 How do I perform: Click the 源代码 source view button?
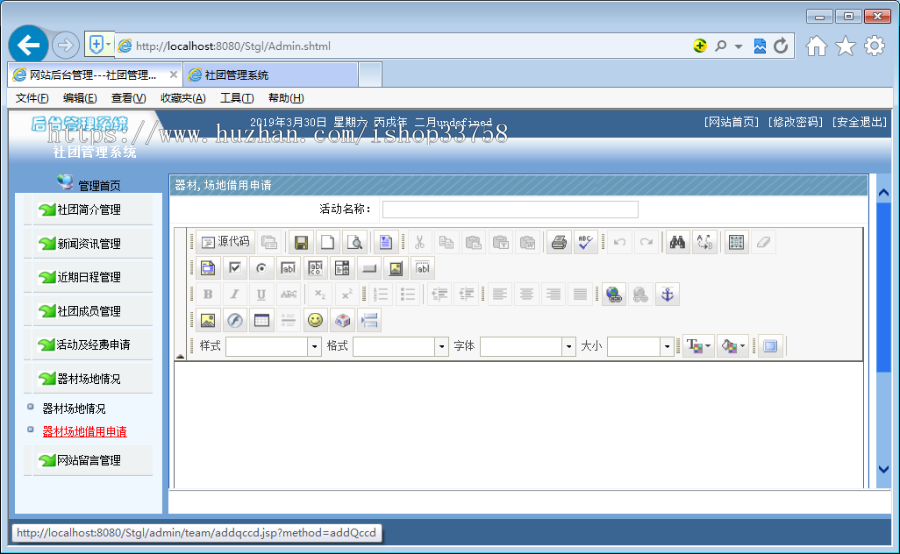225,242
